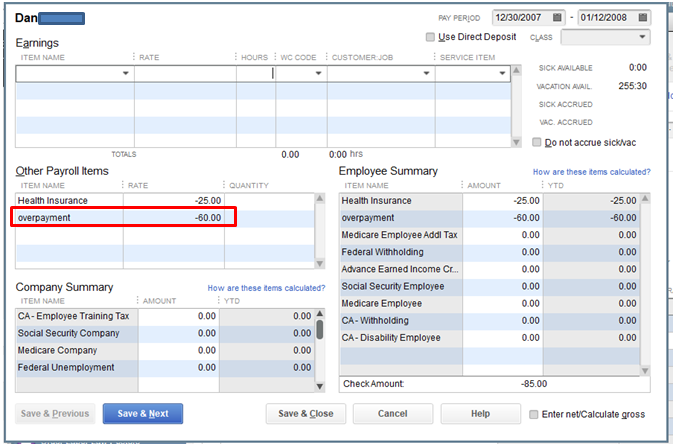Image resolution: width=673 pixels, height=444 pixels.
Task: Click Company Summary scroll down arrow
Action: [320, 386]
